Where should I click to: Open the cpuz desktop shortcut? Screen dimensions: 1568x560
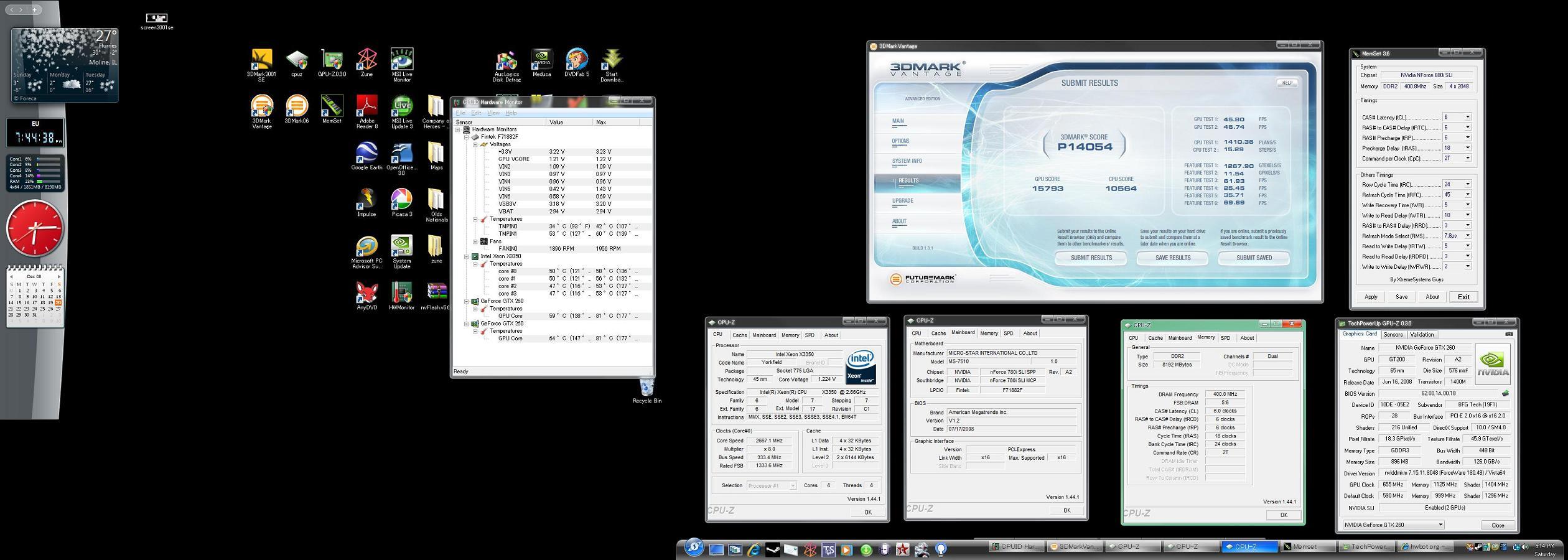coord(297,64)
